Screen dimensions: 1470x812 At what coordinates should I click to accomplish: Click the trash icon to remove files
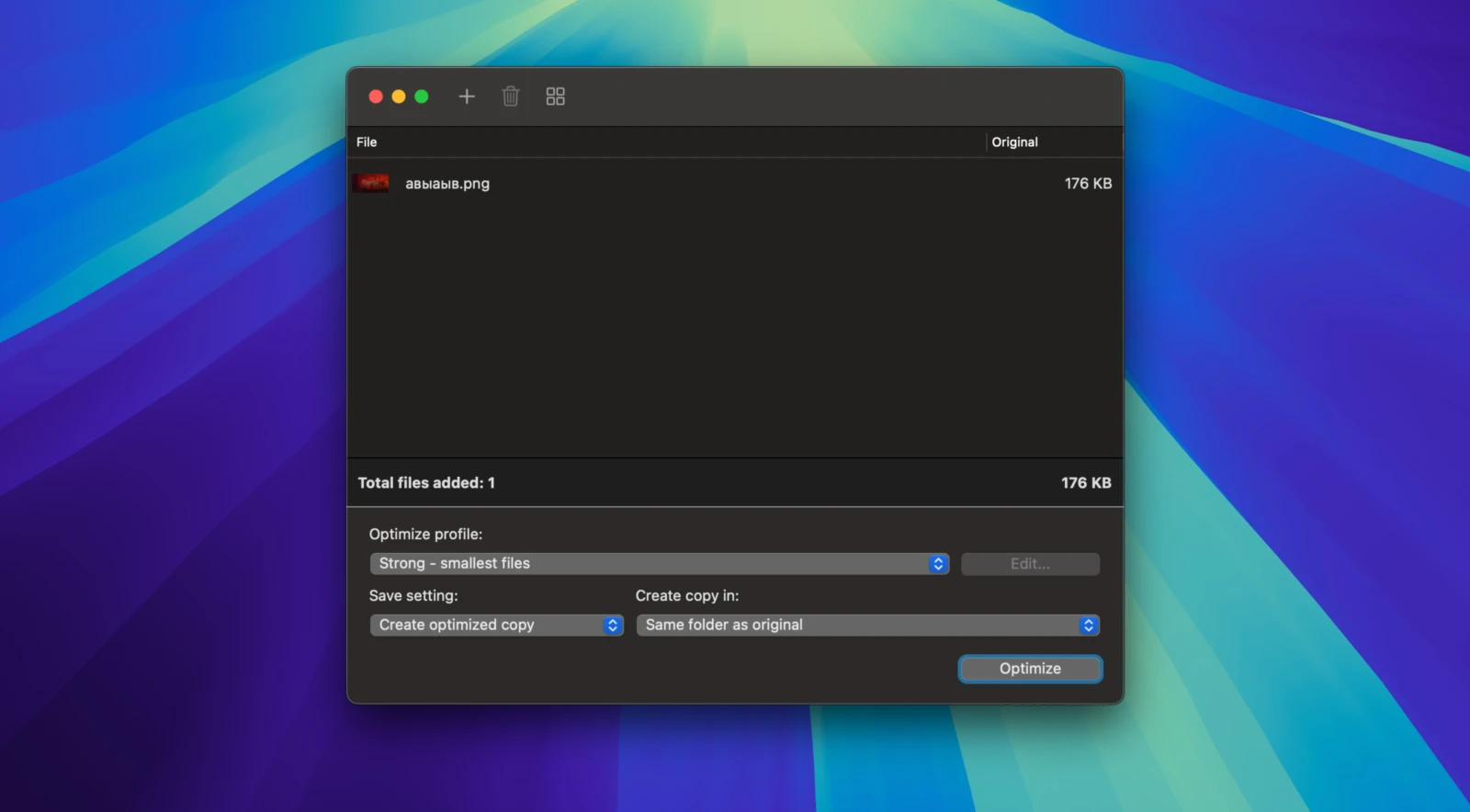point(511,96)
